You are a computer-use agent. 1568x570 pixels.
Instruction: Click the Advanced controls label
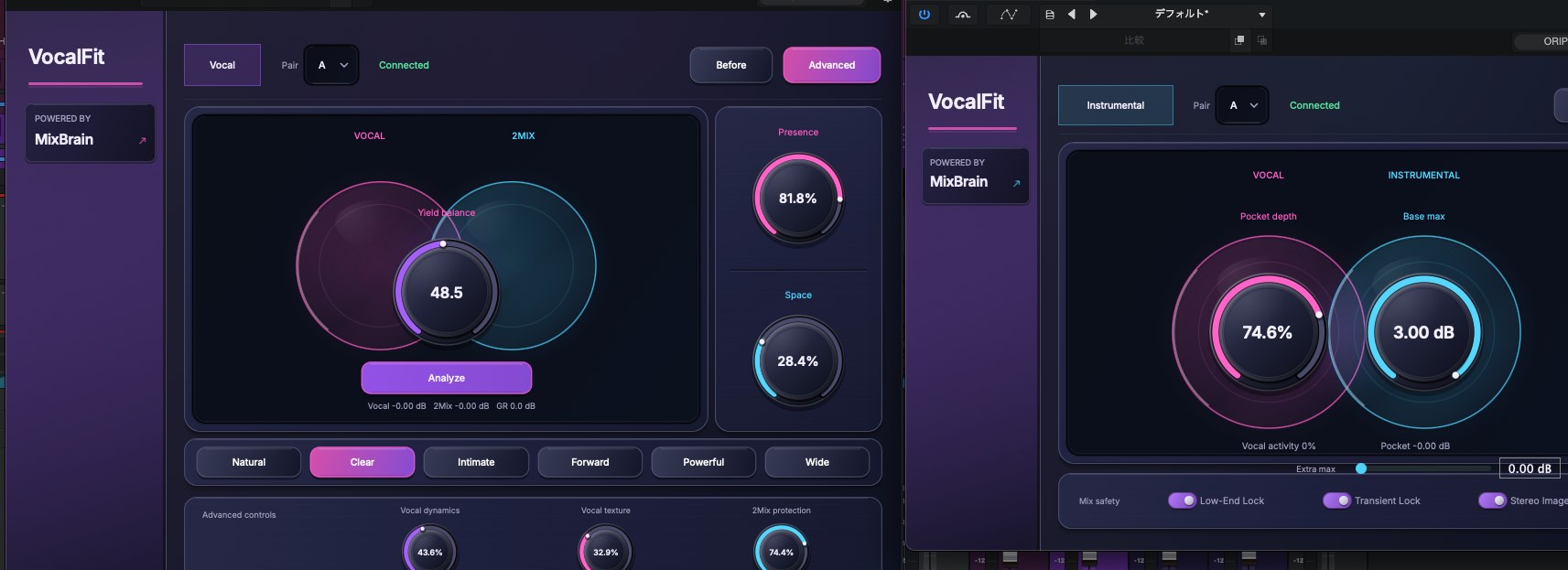click(239, 515)
